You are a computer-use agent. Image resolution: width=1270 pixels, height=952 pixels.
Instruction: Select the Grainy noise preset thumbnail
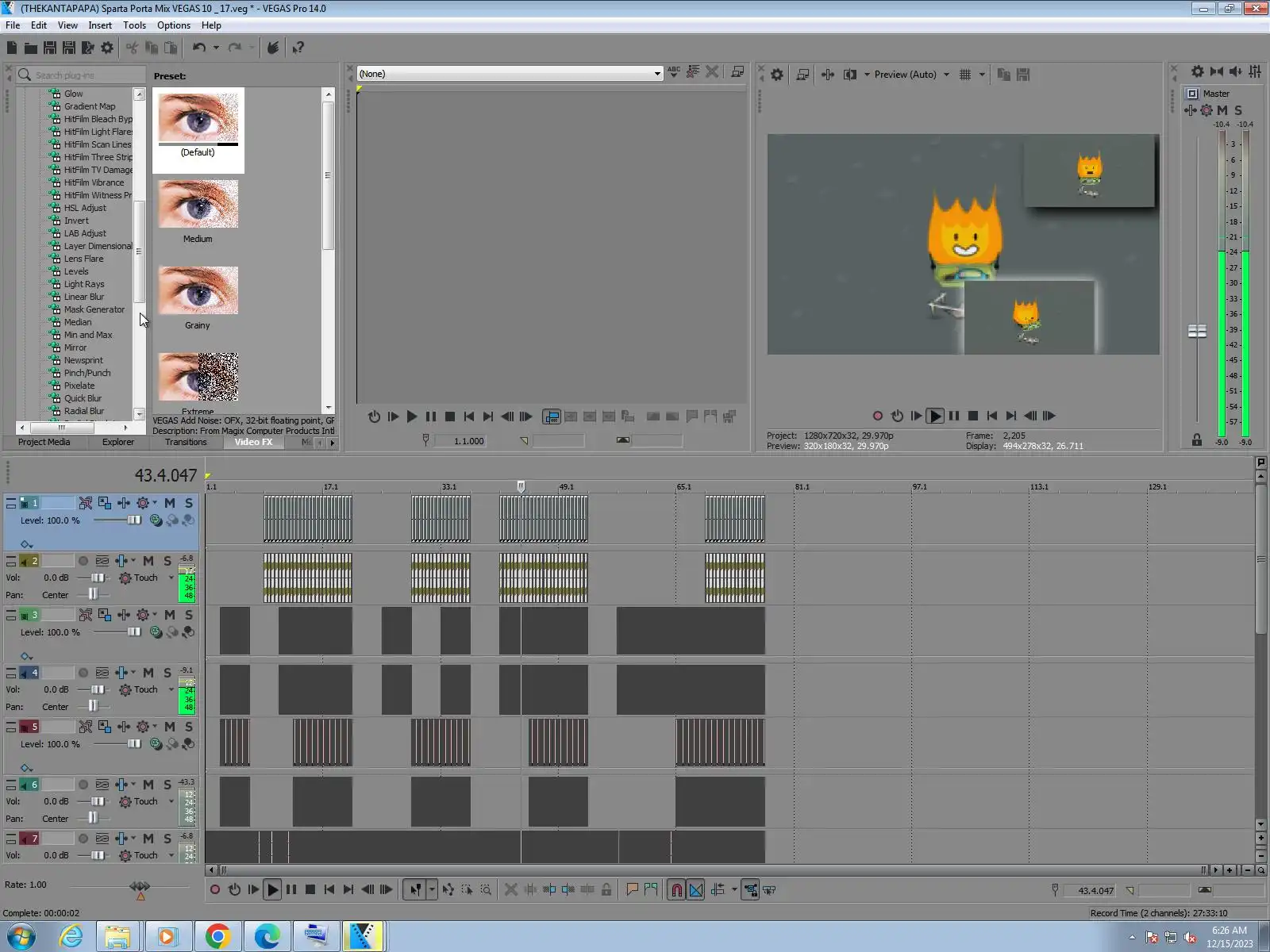(x=198, y=290)
